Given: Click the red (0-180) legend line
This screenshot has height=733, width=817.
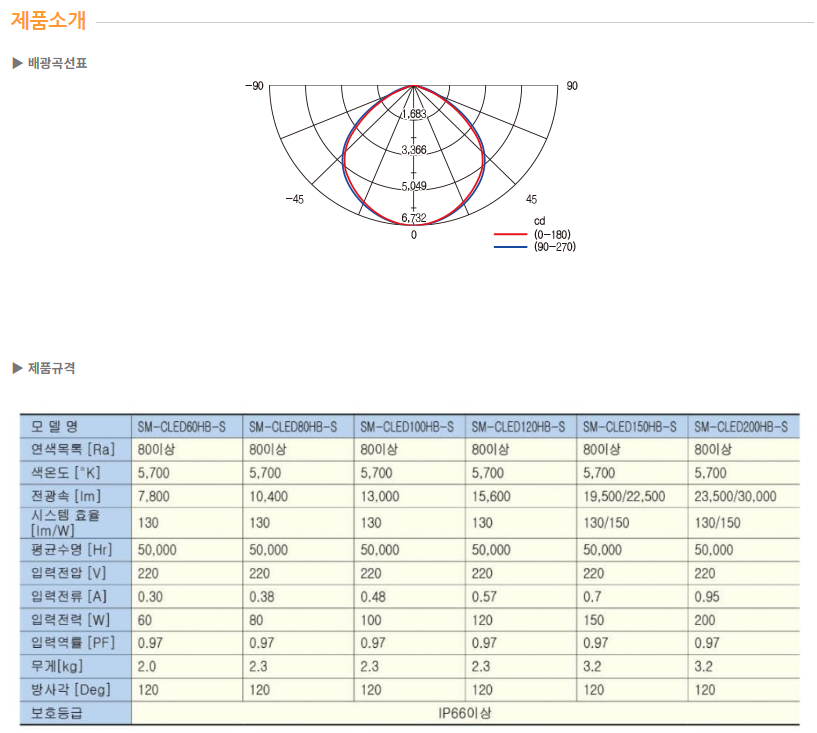Looking at the screenshot, I should click(x=511, y=234).
